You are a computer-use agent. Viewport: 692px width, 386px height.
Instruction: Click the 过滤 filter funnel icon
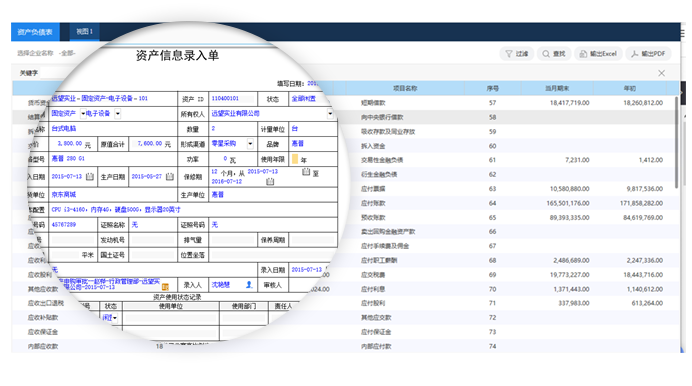click(509, 54)
